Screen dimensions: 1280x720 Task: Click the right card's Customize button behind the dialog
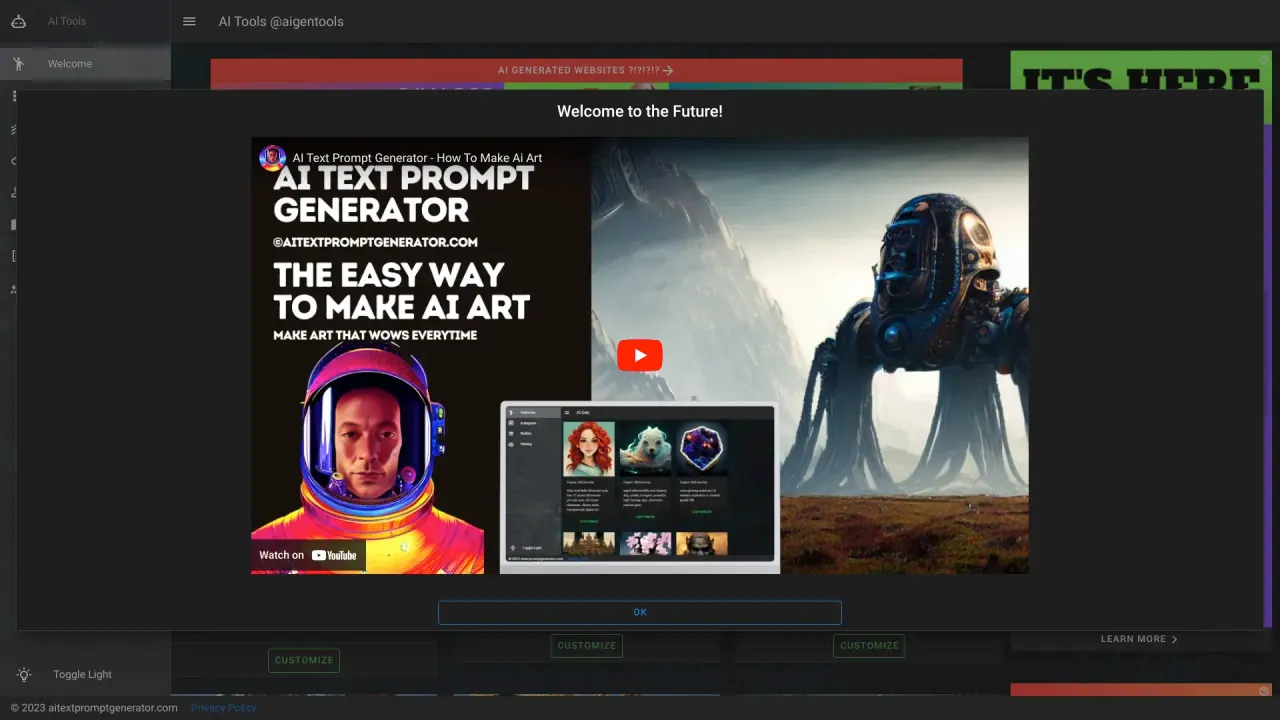[x=869, y=646]
